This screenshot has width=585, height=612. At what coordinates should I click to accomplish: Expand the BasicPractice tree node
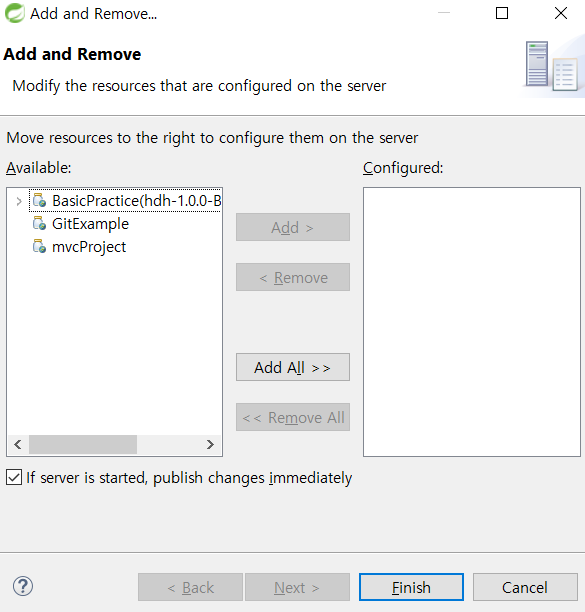point(18,201)
